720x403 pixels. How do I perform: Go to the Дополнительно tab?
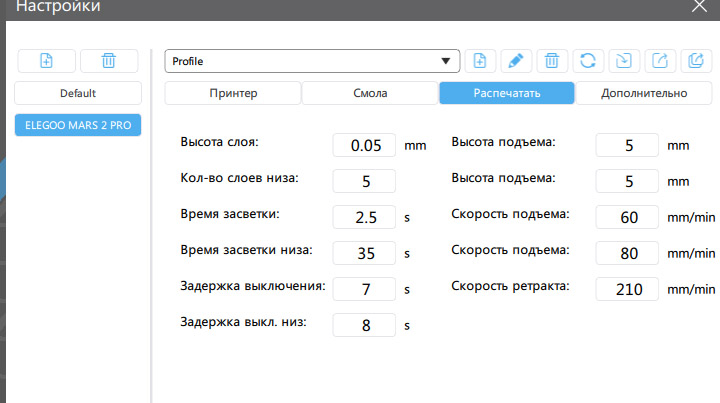(644, 93)
